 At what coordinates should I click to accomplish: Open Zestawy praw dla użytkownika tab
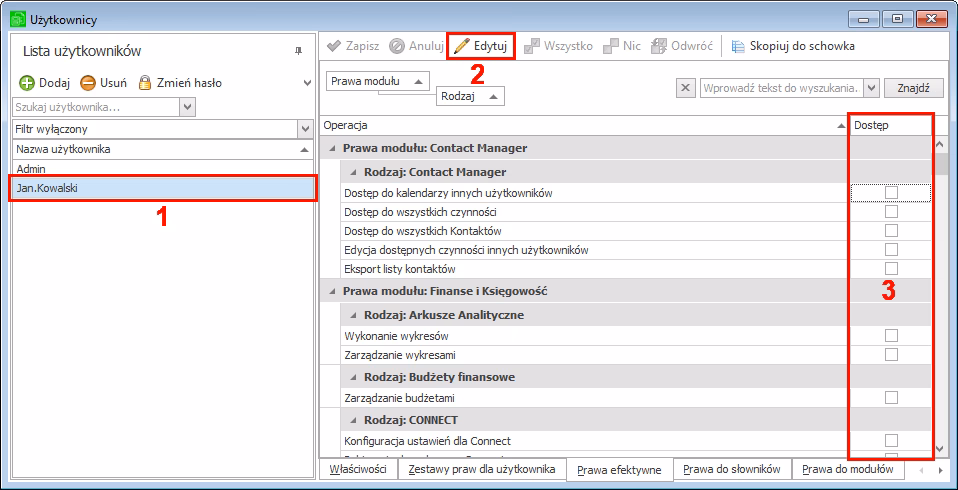481,469
